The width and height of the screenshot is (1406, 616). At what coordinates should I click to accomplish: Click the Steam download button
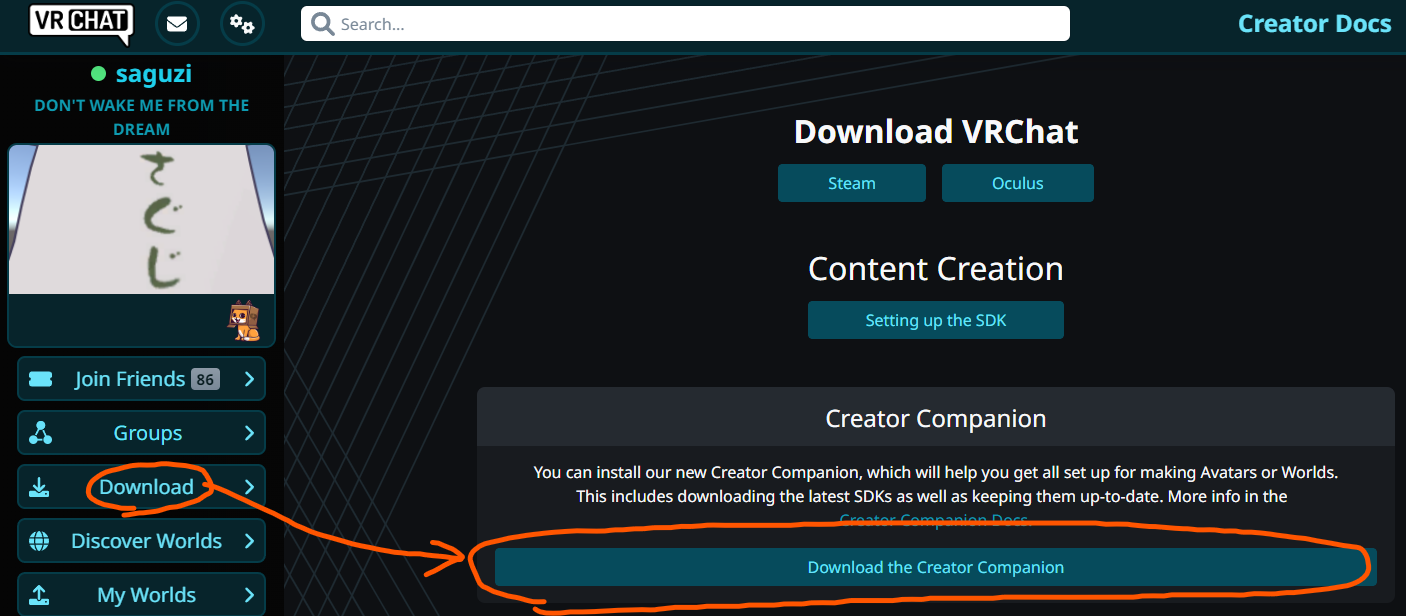pyautogui.click(x=852, y=183)
